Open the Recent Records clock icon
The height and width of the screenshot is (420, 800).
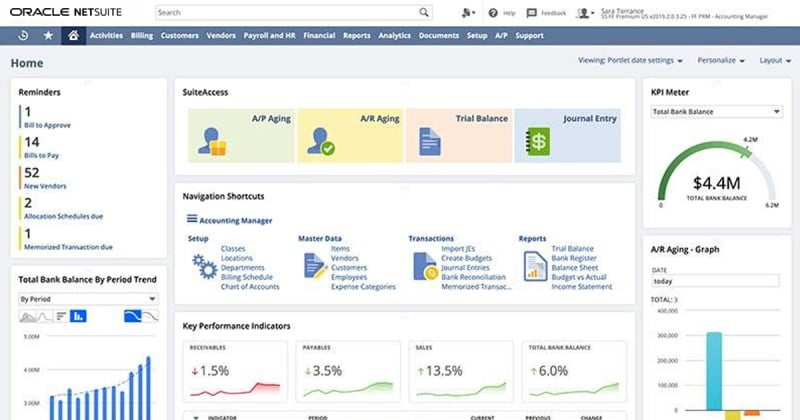tap(23, 36)
